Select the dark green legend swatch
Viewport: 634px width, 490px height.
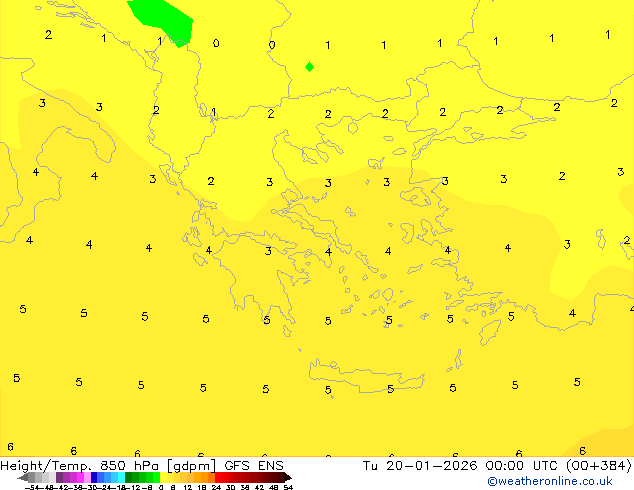click(x=129, y=477)
